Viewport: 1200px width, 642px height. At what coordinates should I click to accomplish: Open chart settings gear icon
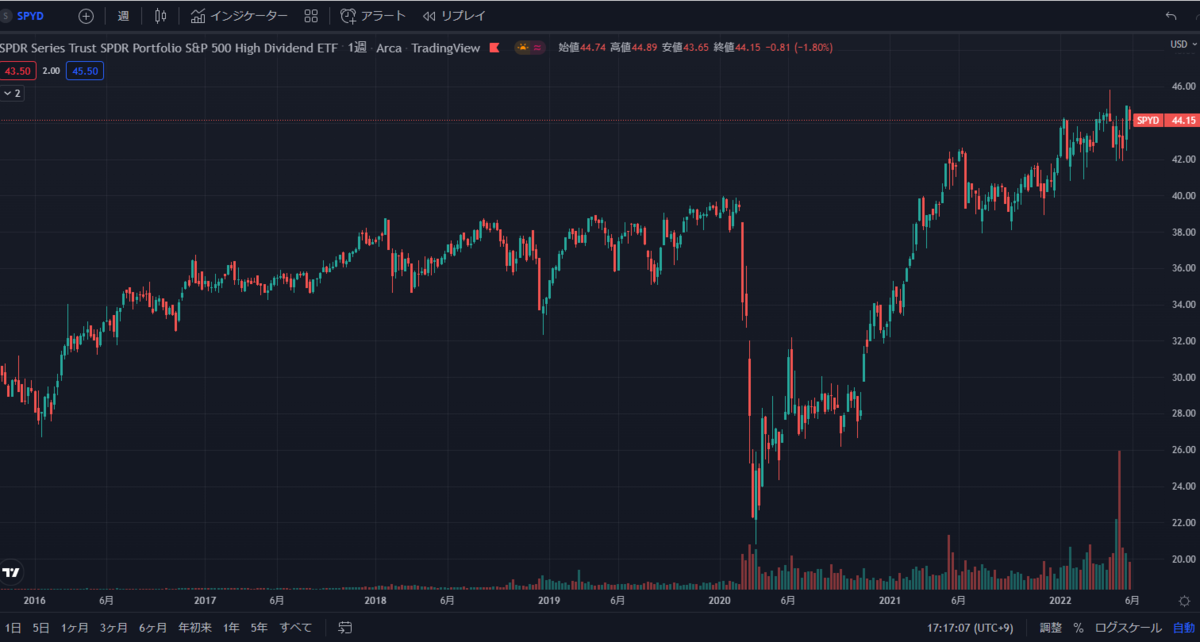[1182, 600]
